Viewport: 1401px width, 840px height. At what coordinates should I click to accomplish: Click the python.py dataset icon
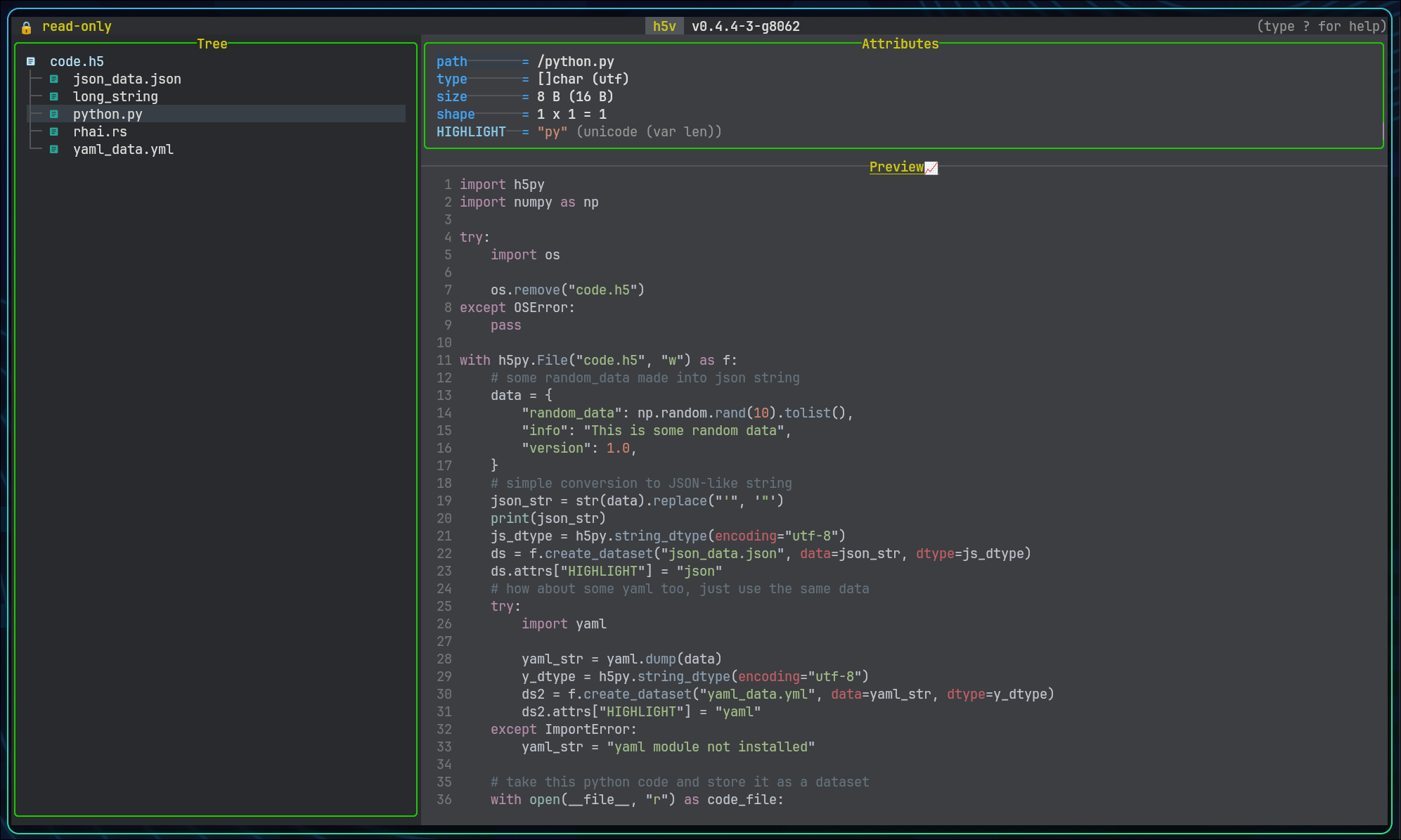click(54, 114)
